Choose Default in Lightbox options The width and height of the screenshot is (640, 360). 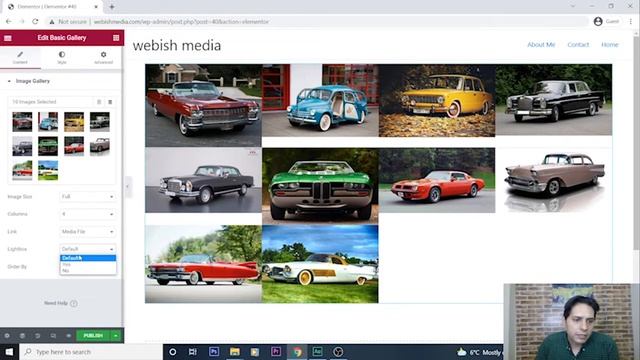[88, 258]
